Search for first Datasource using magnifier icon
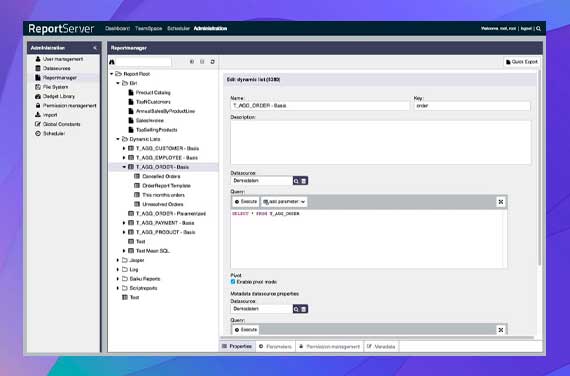570x376 pixels. pos(296,181)
